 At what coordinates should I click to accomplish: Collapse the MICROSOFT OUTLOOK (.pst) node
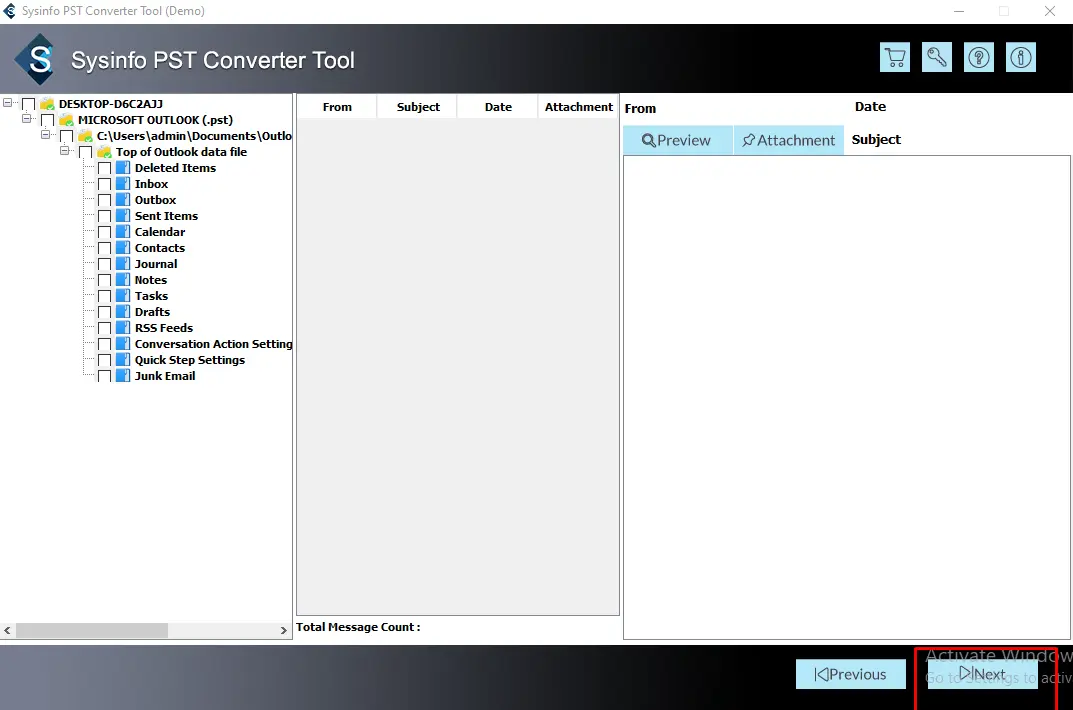27,118
